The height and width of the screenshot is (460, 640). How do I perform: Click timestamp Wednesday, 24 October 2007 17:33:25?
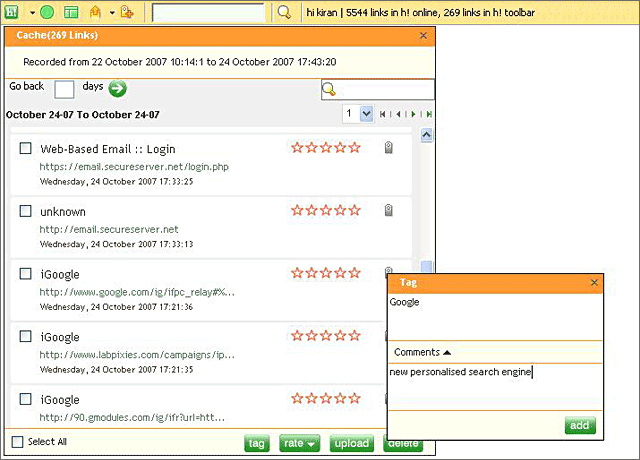pyautogui.click(x=116, y=182)
